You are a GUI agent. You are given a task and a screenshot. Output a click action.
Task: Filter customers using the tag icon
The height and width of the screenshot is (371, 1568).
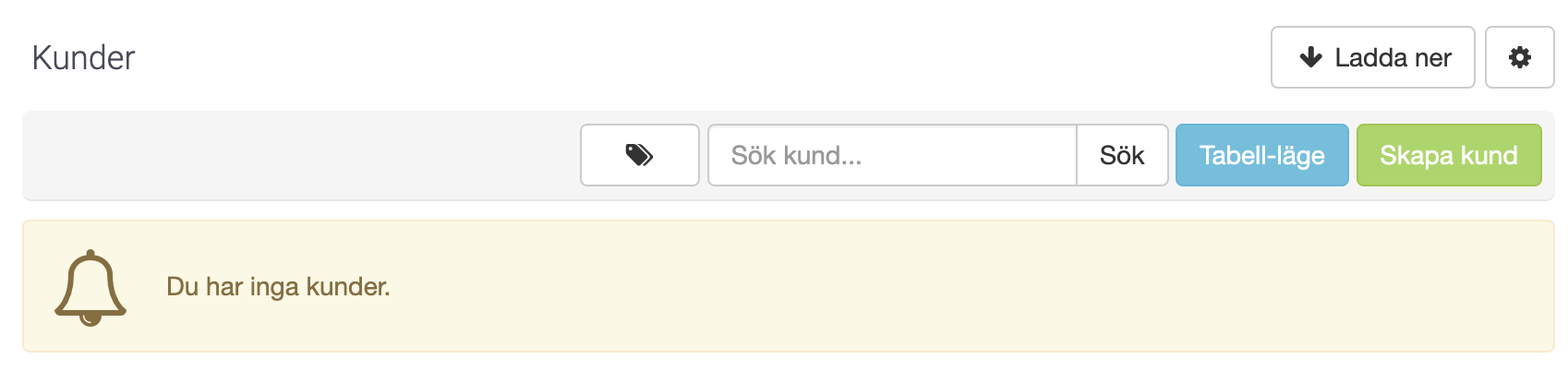640,155
